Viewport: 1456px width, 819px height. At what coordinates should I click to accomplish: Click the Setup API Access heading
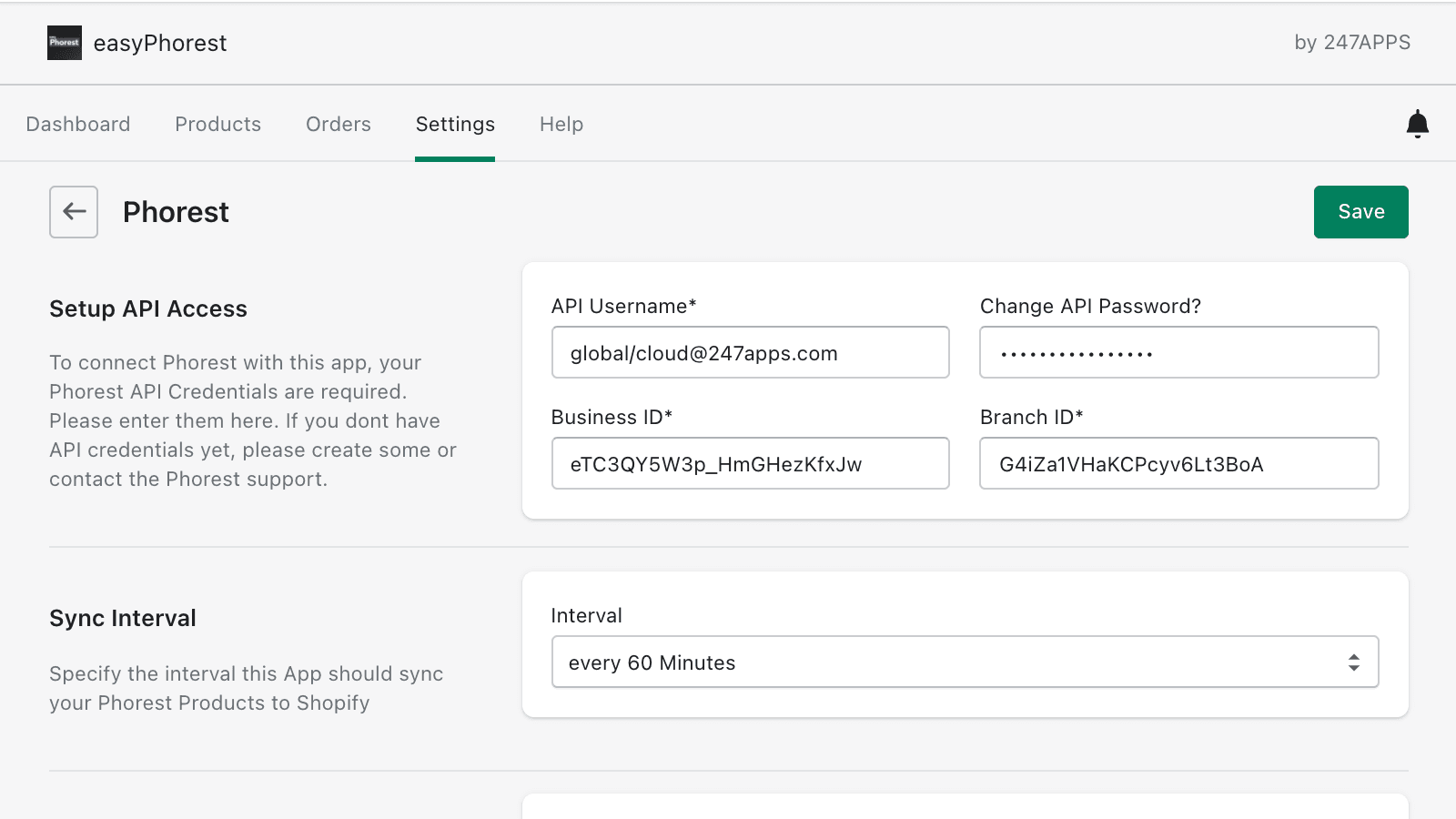pos(148,309)
